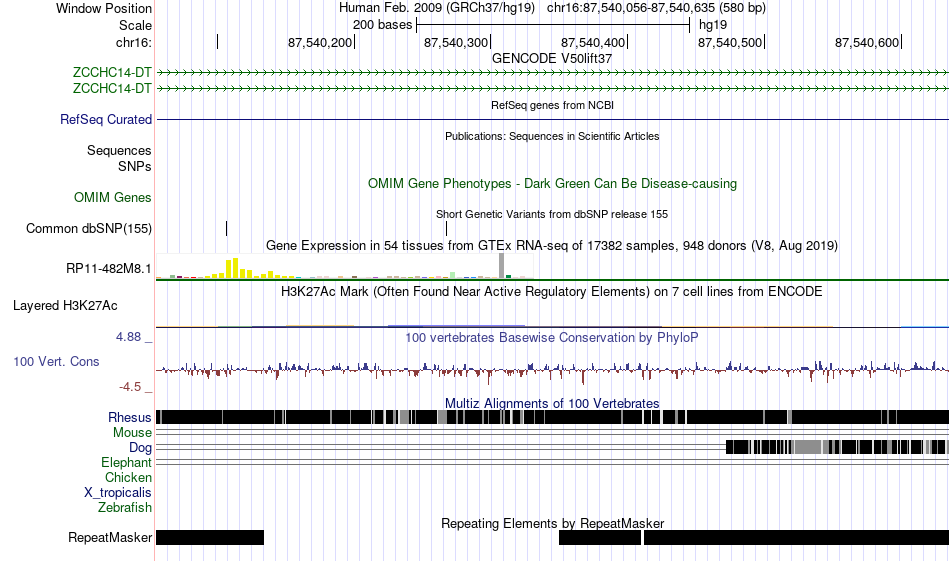Select the Zebrafish alignment row label
Screen dimensions: 950x561
pyautogui.click(x=125, y=507)
